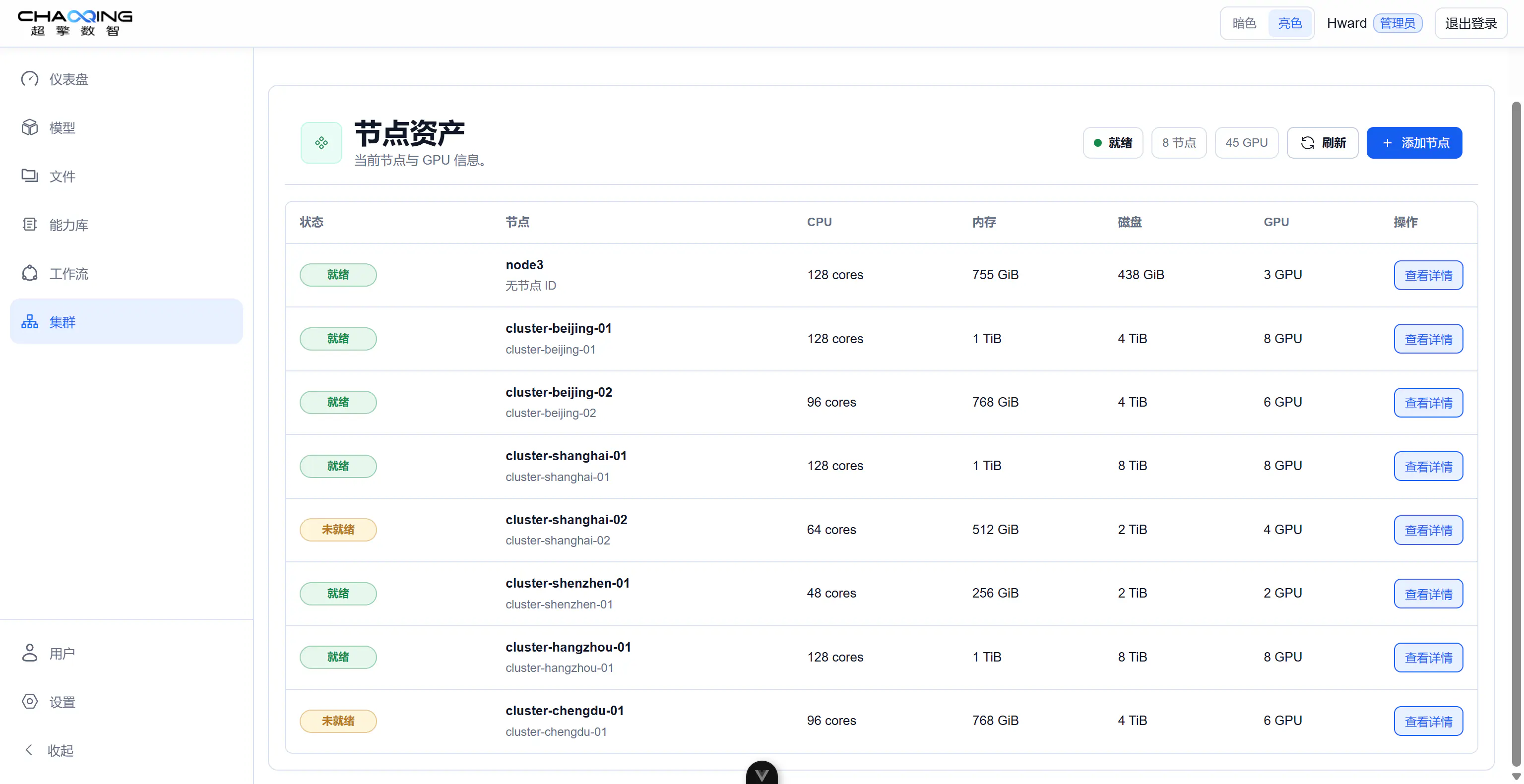Collapse the sidebar with 收起
Image resolution: width=1524 pixels, height=784 pixels.
coord(127,750)
